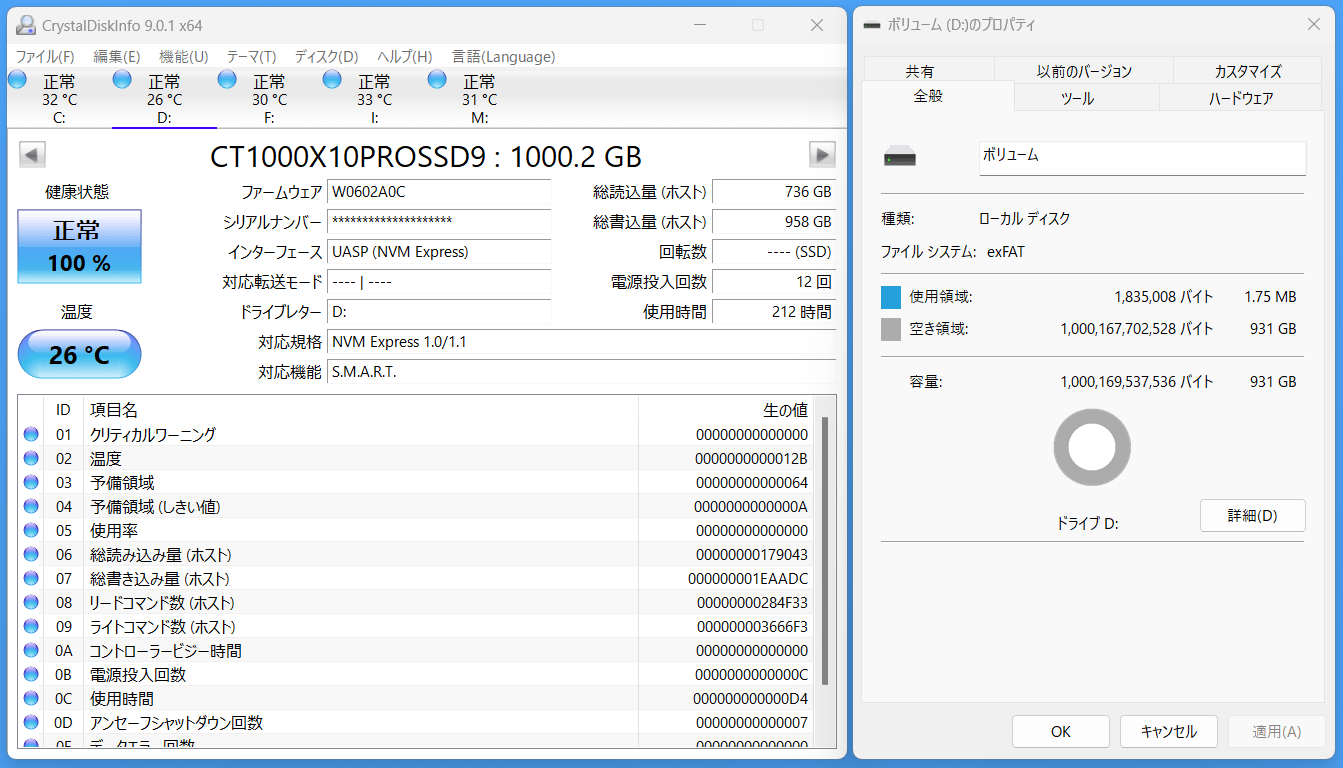Click the 正常 100% health status button

click(x=79, y=246)
